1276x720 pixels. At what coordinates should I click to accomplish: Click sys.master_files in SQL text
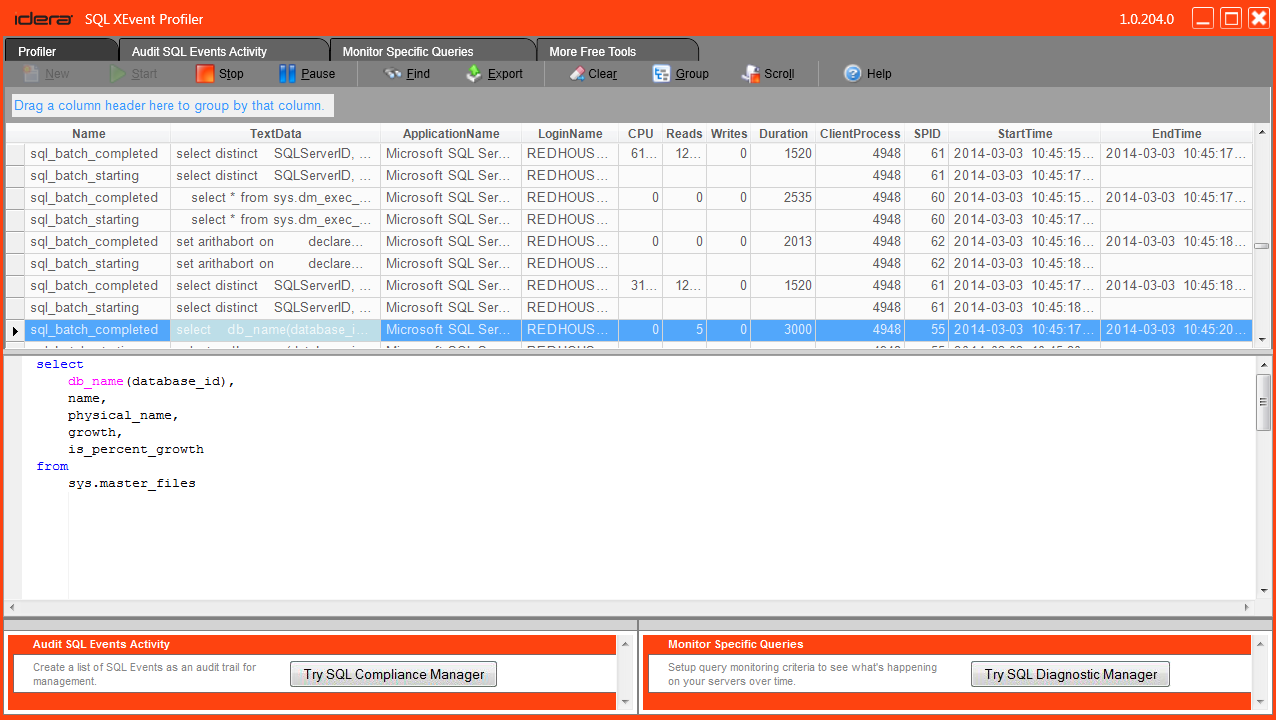point(132,484)
